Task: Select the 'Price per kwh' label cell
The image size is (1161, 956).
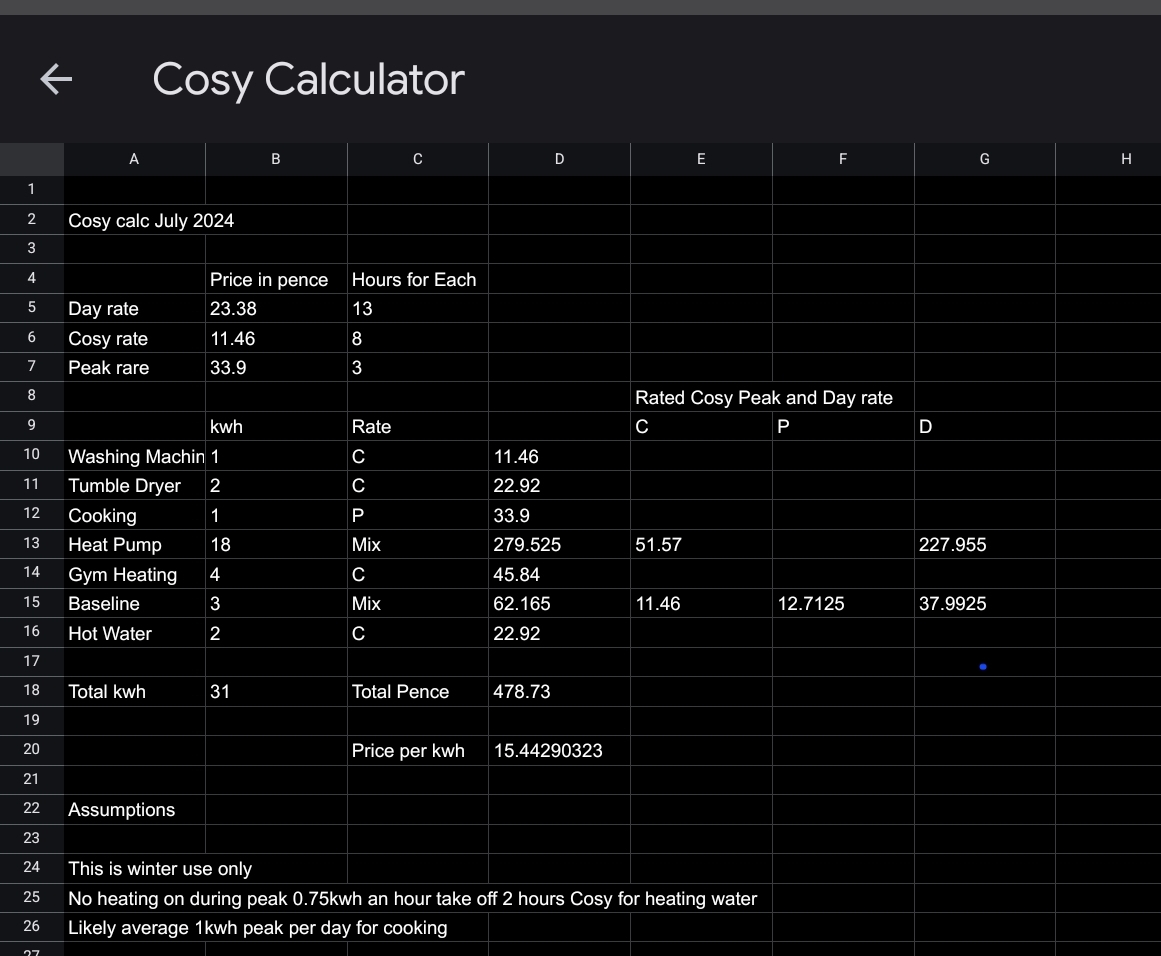Action: 418,750
